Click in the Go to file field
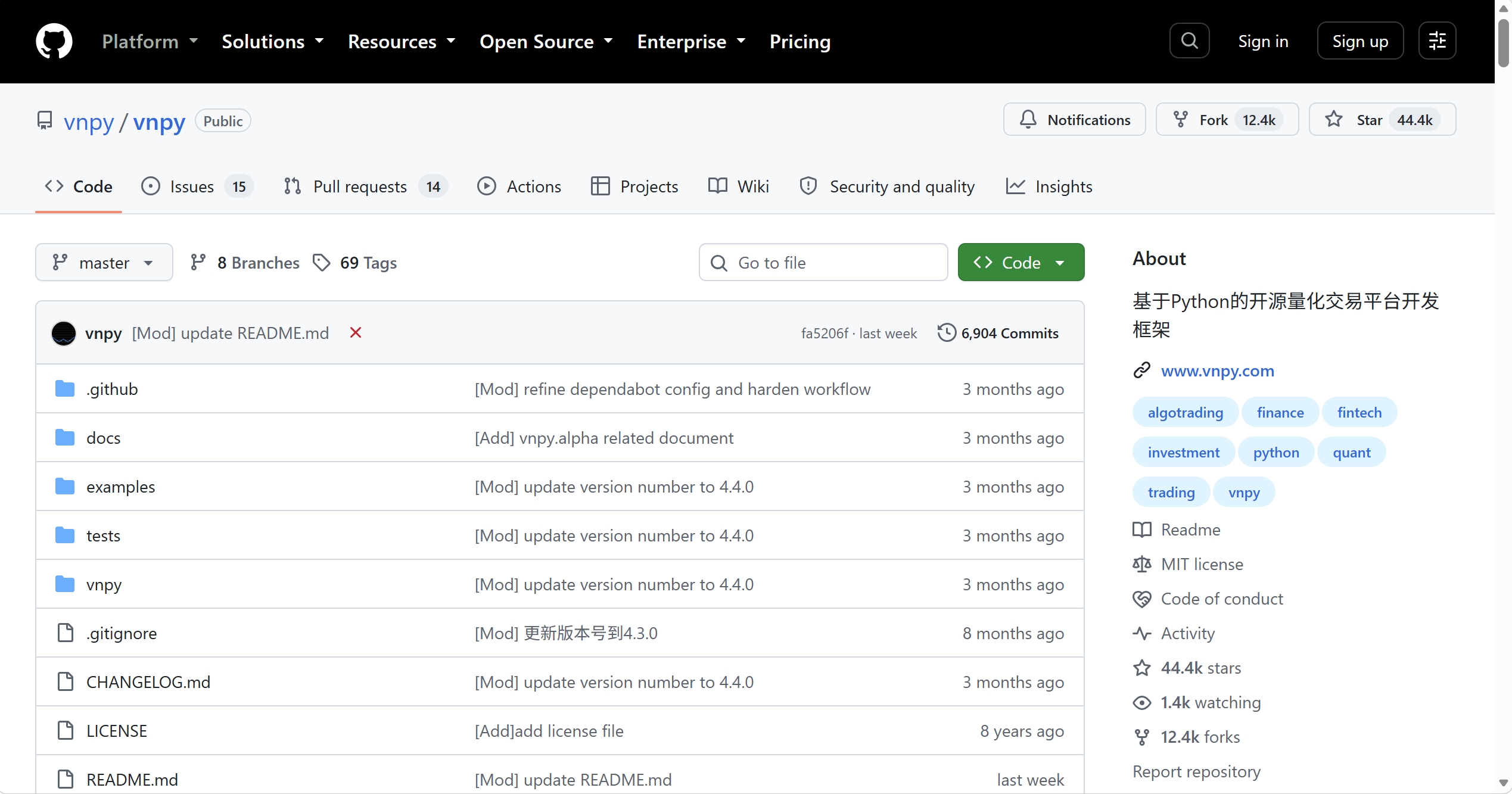 tap(823, 262)
